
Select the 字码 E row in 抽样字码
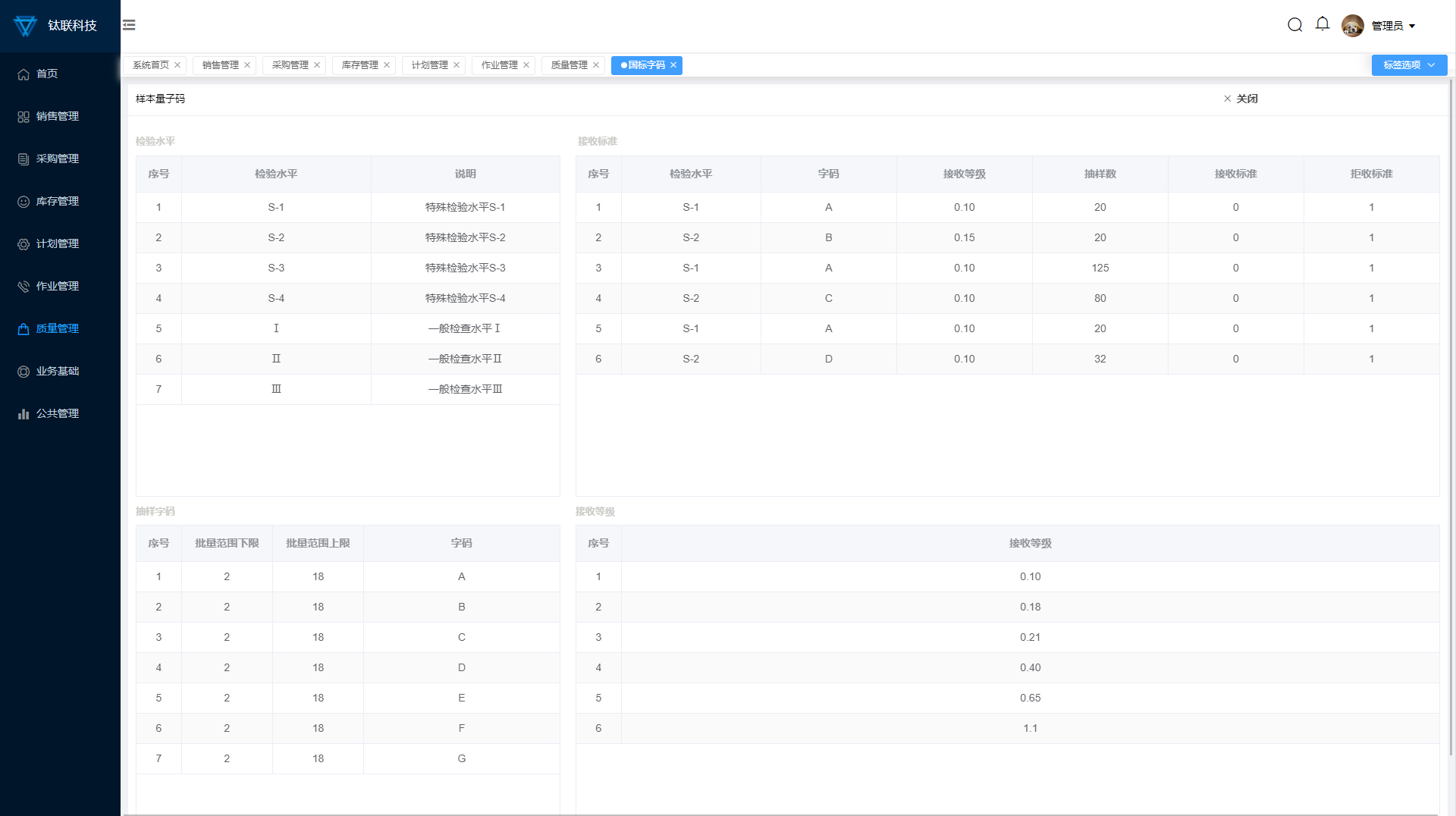[x=348, y=698]
